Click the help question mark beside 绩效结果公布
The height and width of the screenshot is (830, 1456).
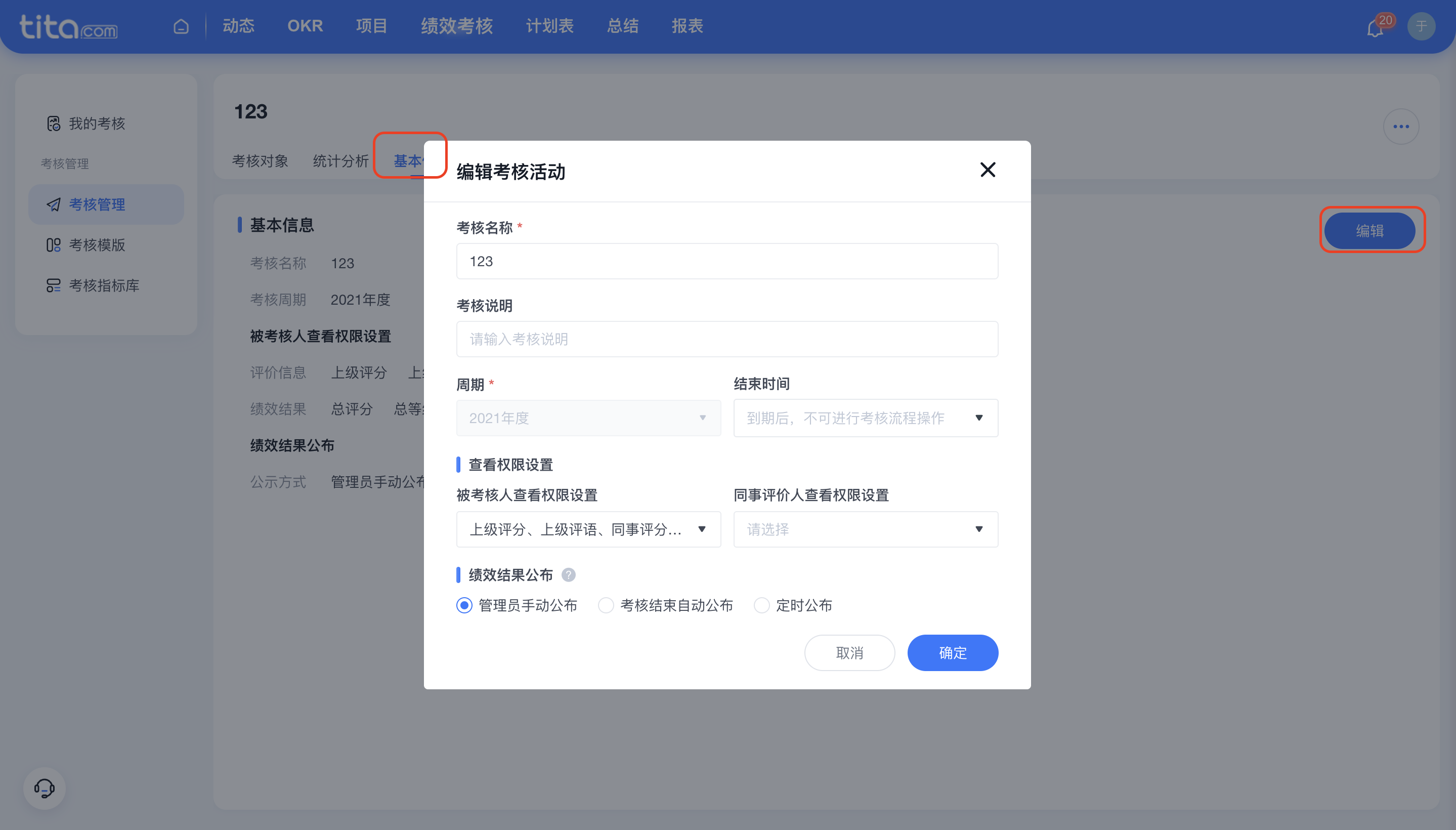coord(568,574)
